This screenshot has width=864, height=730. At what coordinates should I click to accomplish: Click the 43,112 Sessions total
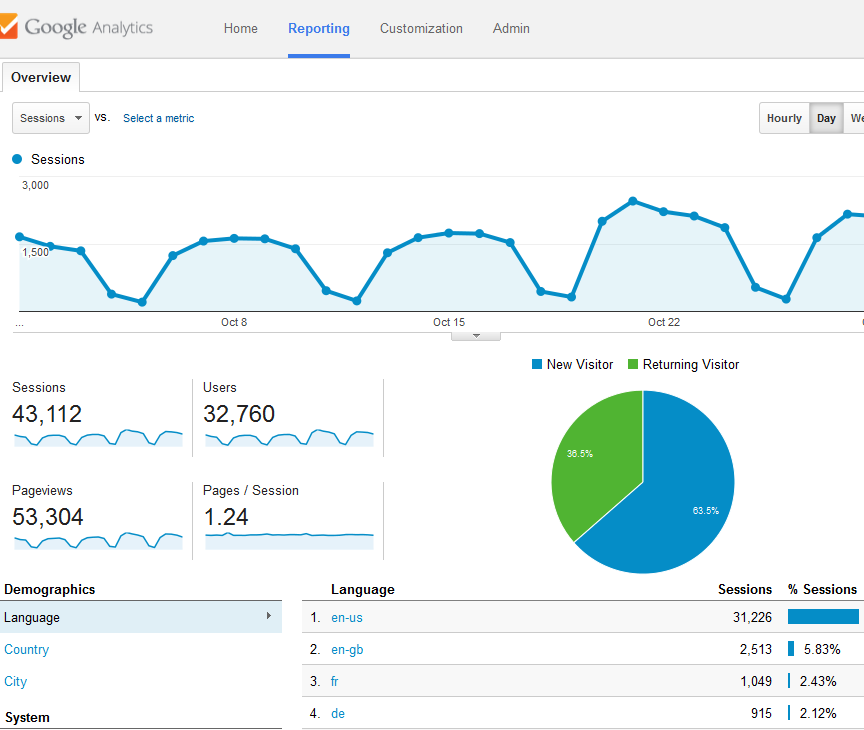[x=45, y=413]
